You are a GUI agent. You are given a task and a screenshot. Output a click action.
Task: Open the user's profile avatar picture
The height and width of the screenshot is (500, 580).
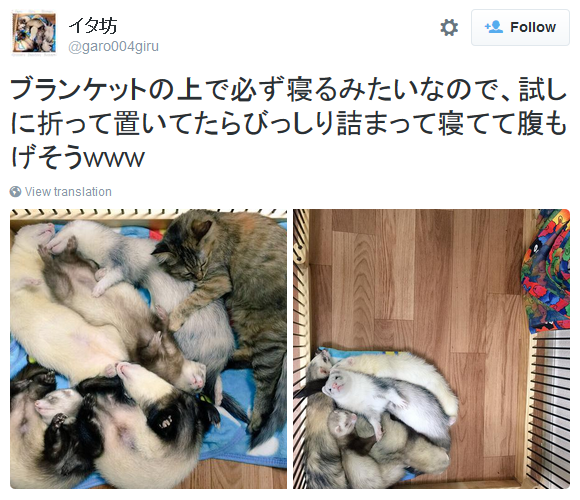[34, 34]
